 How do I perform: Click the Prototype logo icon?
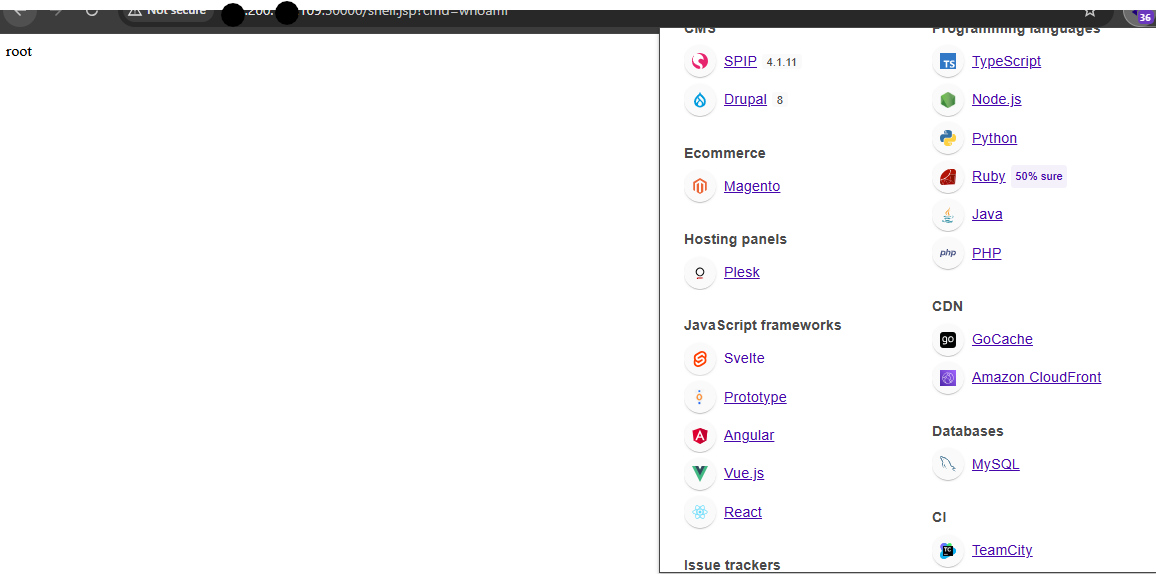coord(700,397)
